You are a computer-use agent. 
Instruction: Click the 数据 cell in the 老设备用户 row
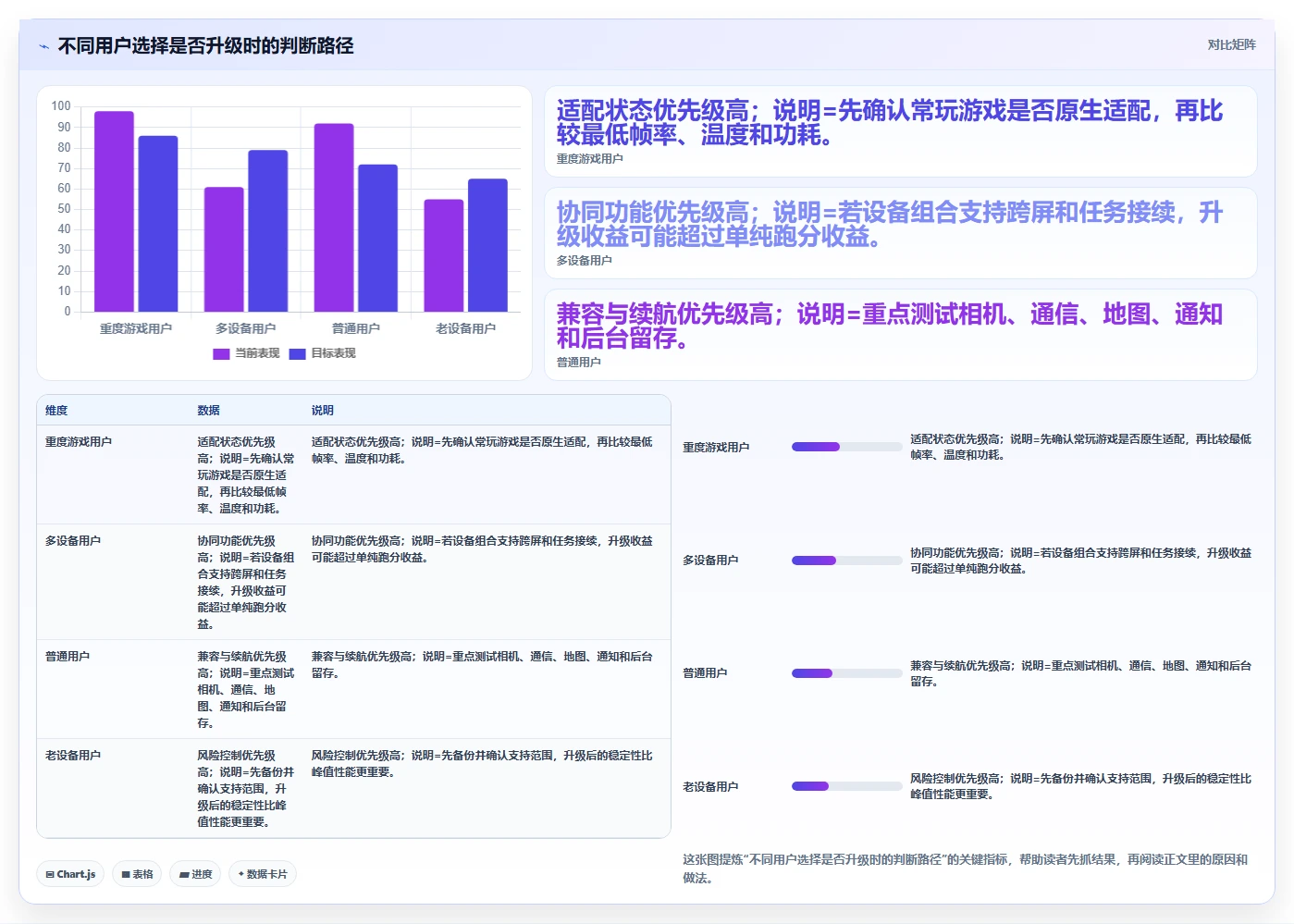(x=246, y=789)
